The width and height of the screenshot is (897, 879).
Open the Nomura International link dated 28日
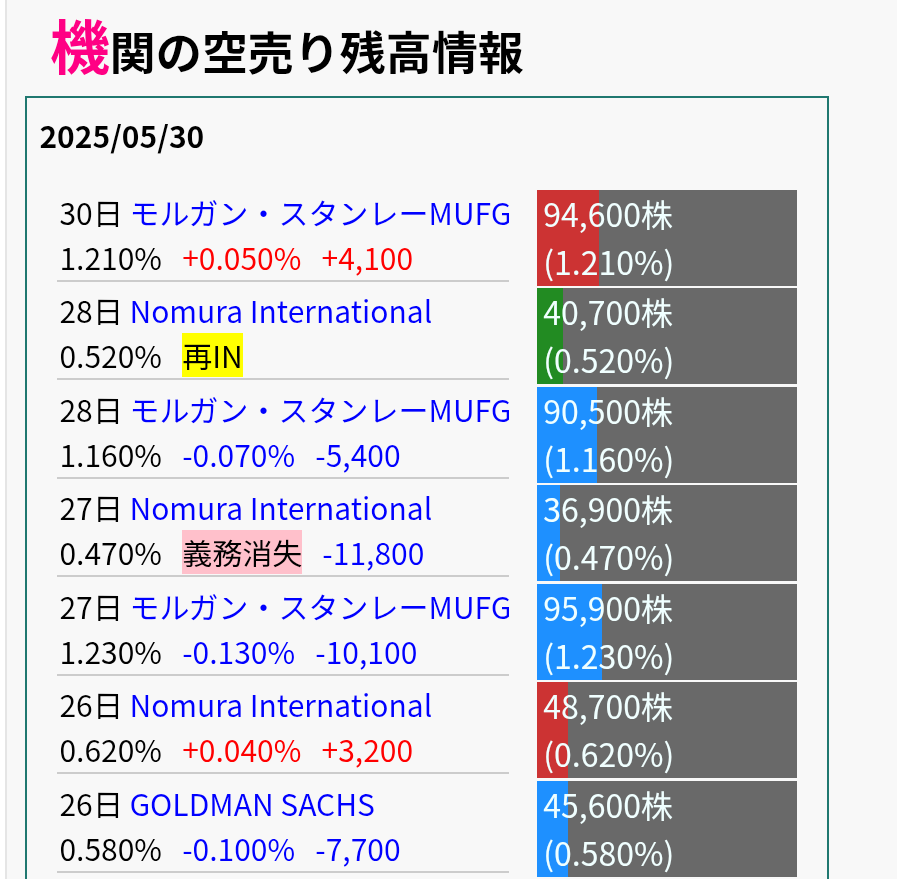coord(280,312)
